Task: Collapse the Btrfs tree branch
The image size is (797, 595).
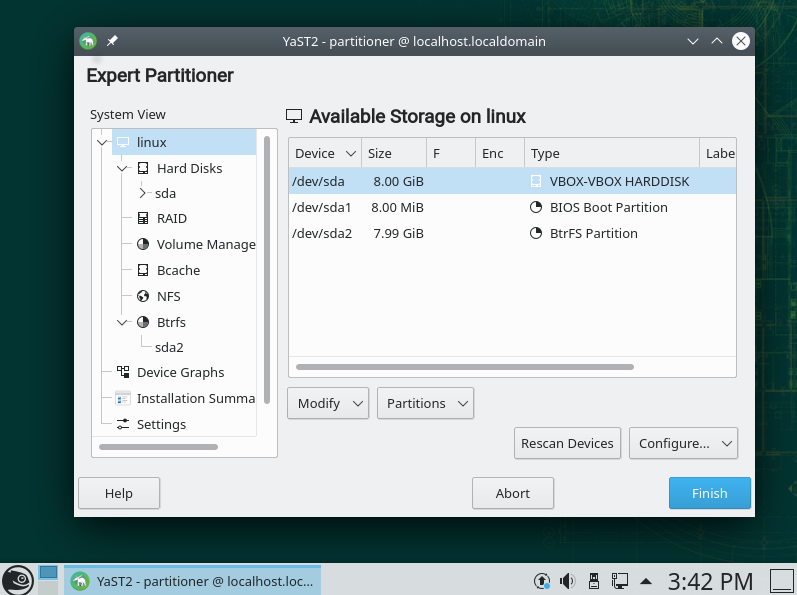Action: [x=122, y=323]
